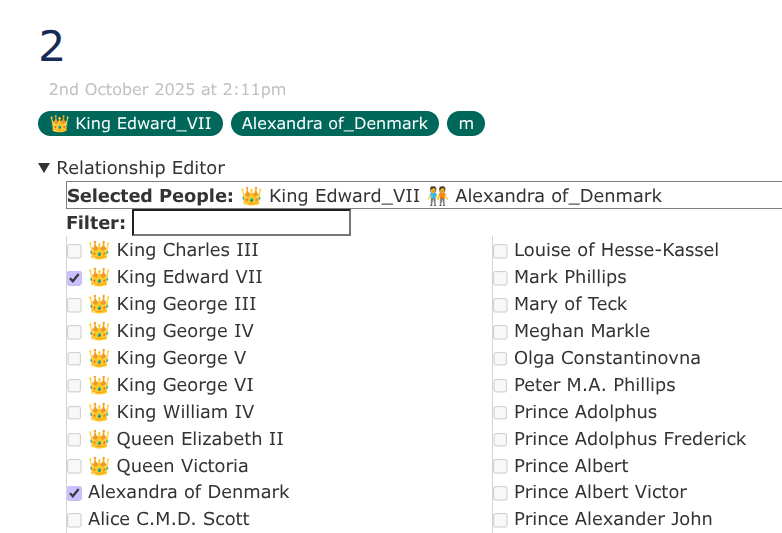782x533 pixels.
Task: Select the Mary of Teck checkbox
Action: pos(500,305)
